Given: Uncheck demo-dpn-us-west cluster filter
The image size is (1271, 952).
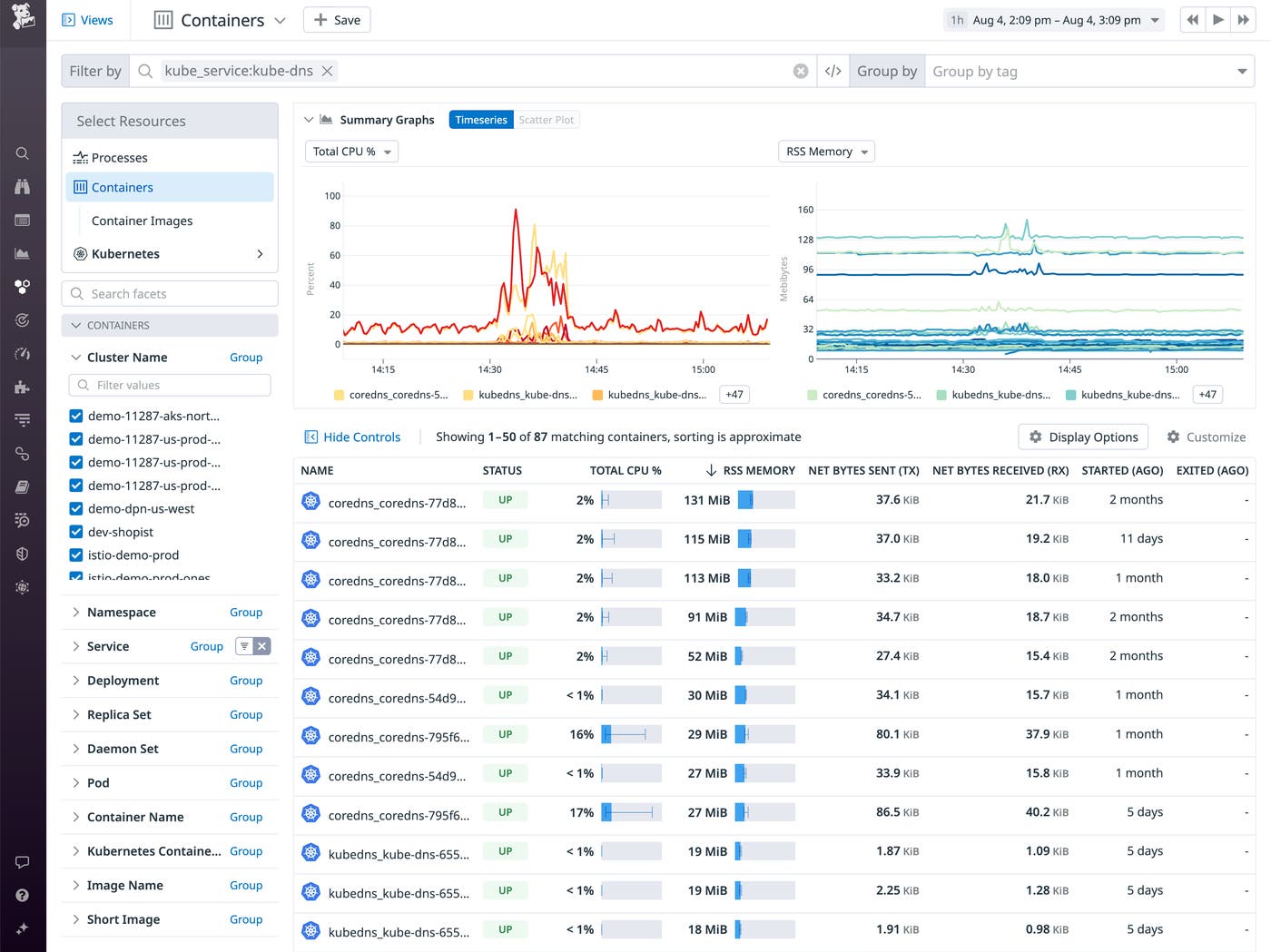Looking at the screenshot, I should click(x=75, y=508).
